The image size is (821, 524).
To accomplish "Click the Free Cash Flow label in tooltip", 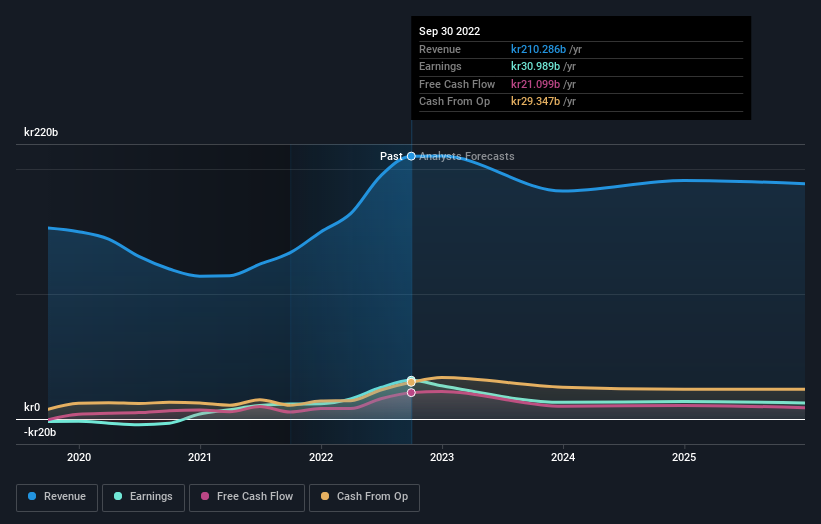I will pyautogui.click(x=457, y=84).
